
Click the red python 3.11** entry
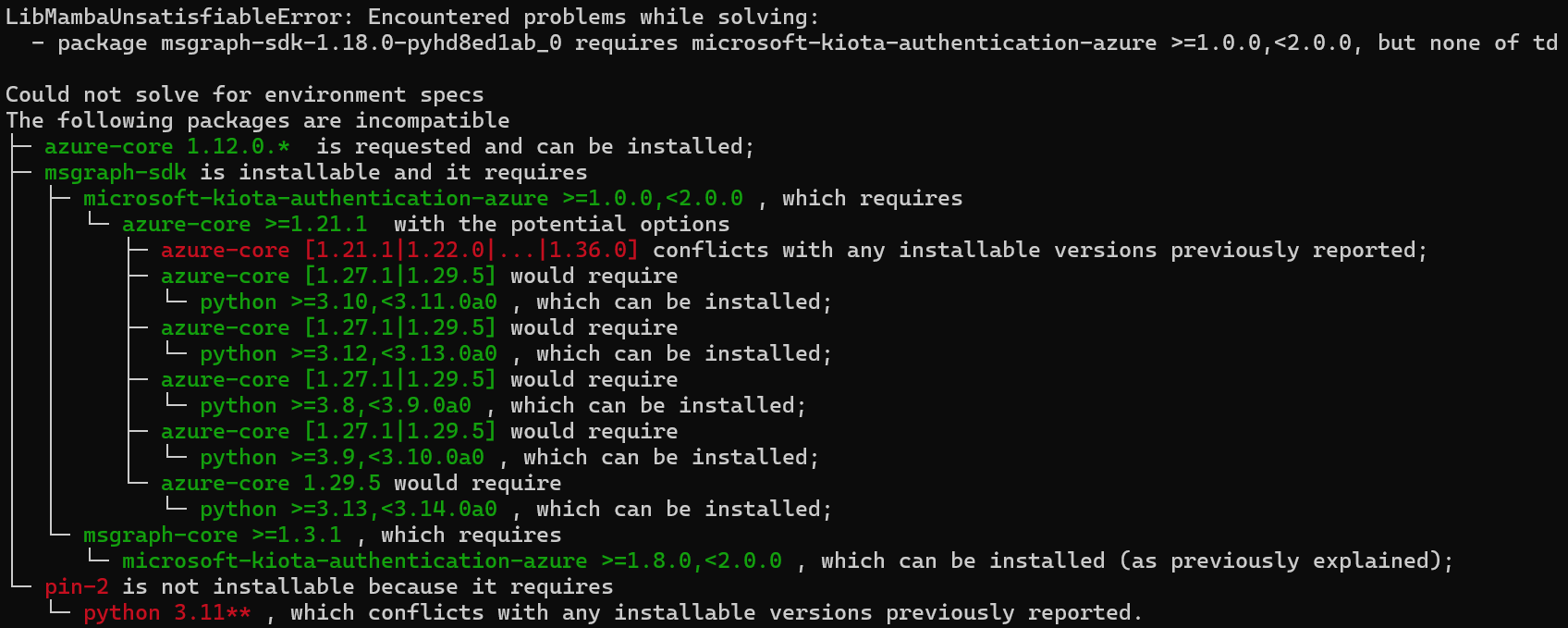click(167, 613)
